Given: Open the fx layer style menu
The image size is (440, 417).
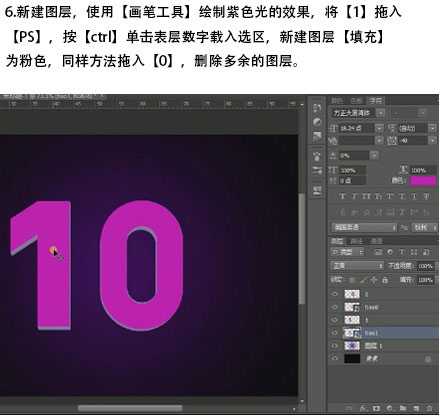Looking at the screenshot, I should coord(363,408).
